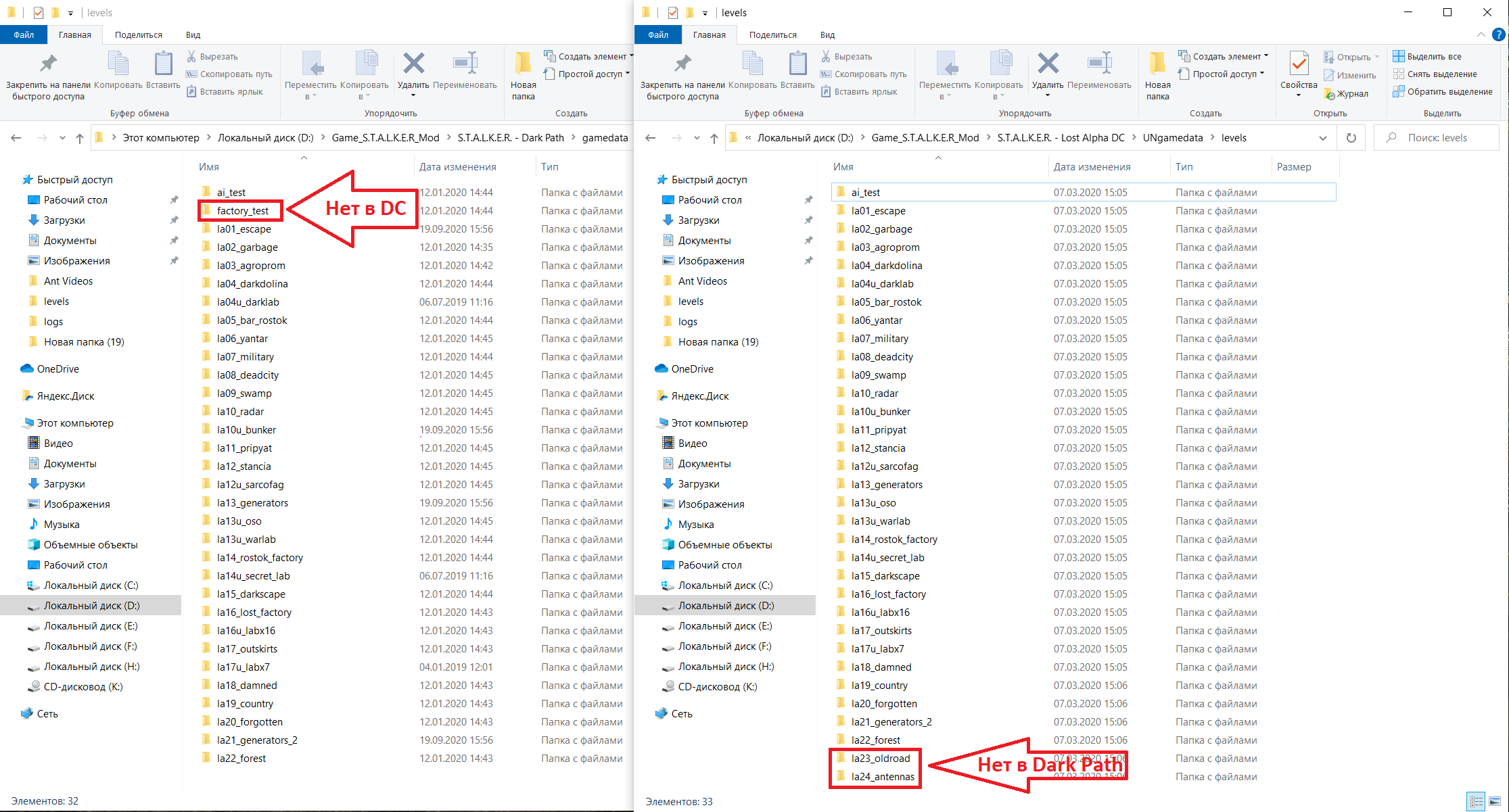Viewport: 1509px width, 812px height.
Task: Click History (Журнал) in right window
Action: [1346, 94]
